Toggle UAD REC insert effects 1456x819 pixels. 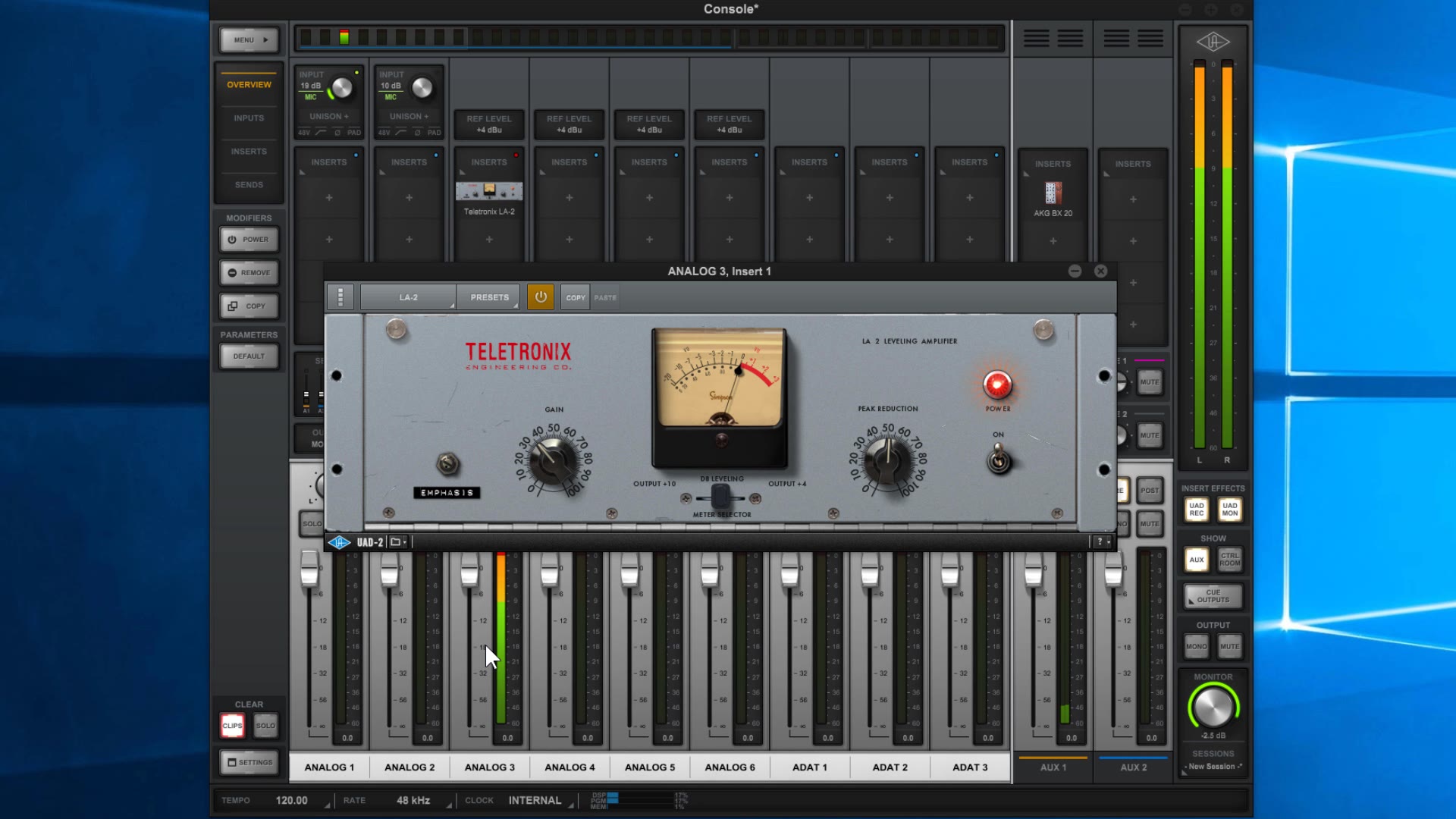click(x=1197, y=510)
